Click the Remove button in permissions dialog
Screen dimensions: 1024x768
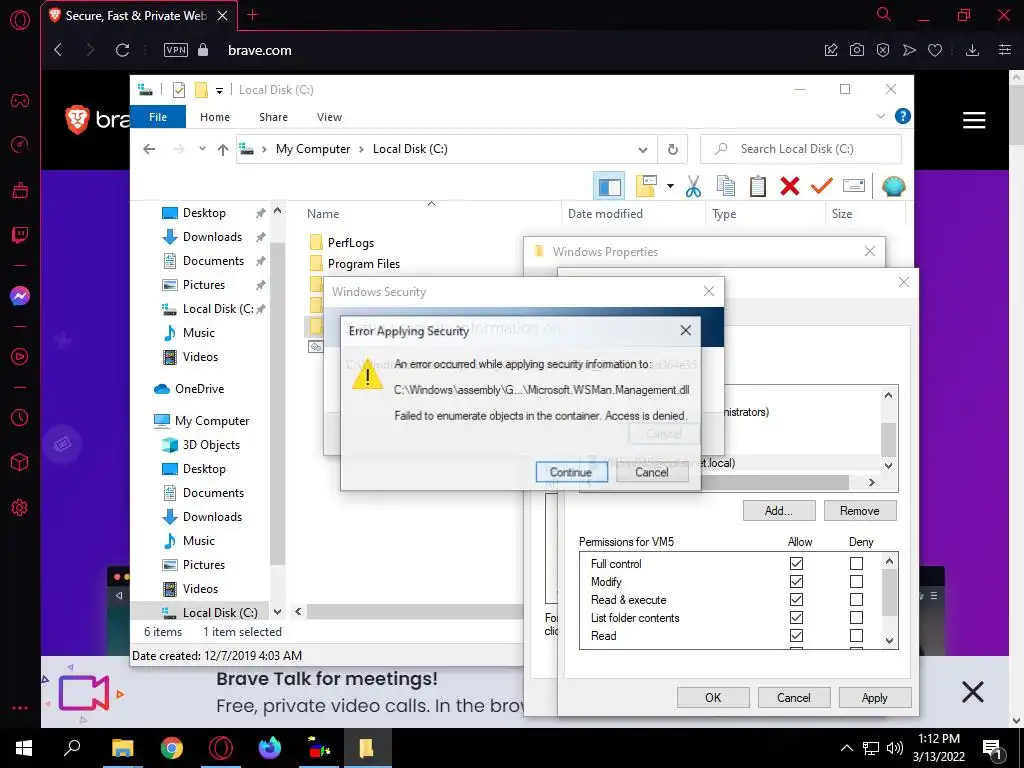(x=859, y=511)
